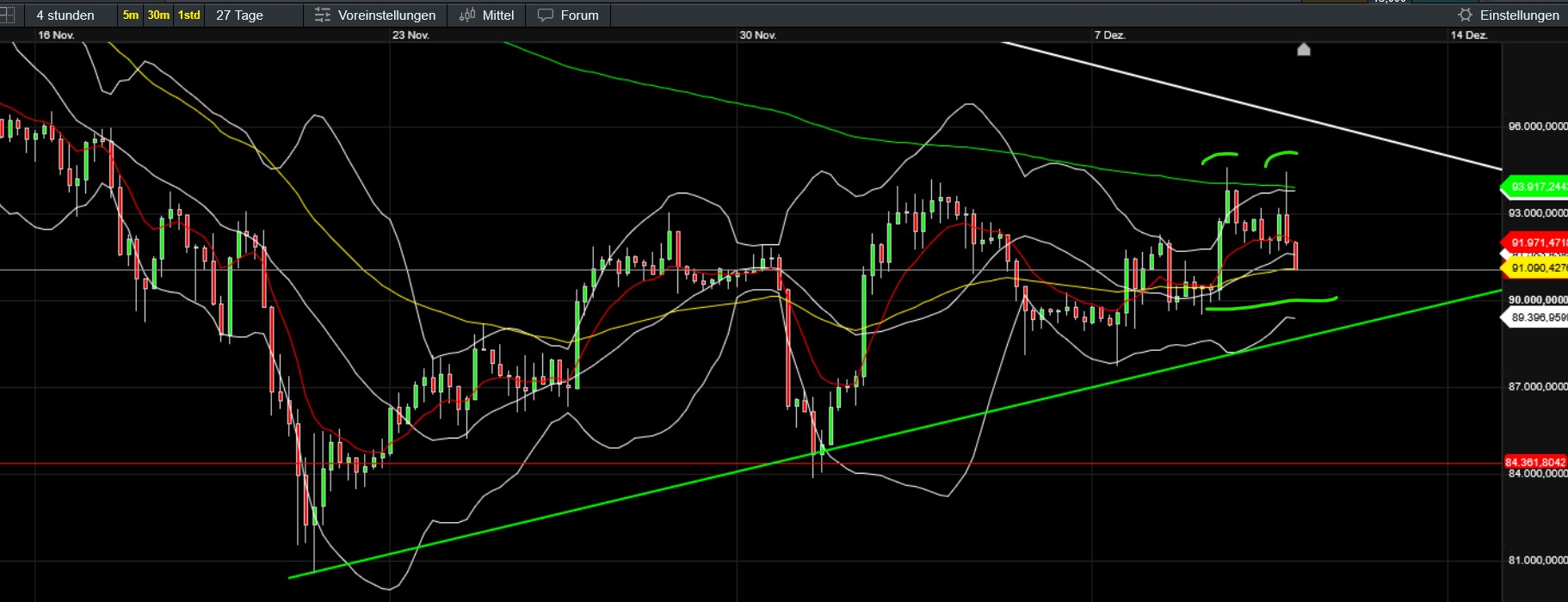This screenshot has width=1568, height=602.
Task: Select the red 84.361 price level label
Action: point(1535,463)
